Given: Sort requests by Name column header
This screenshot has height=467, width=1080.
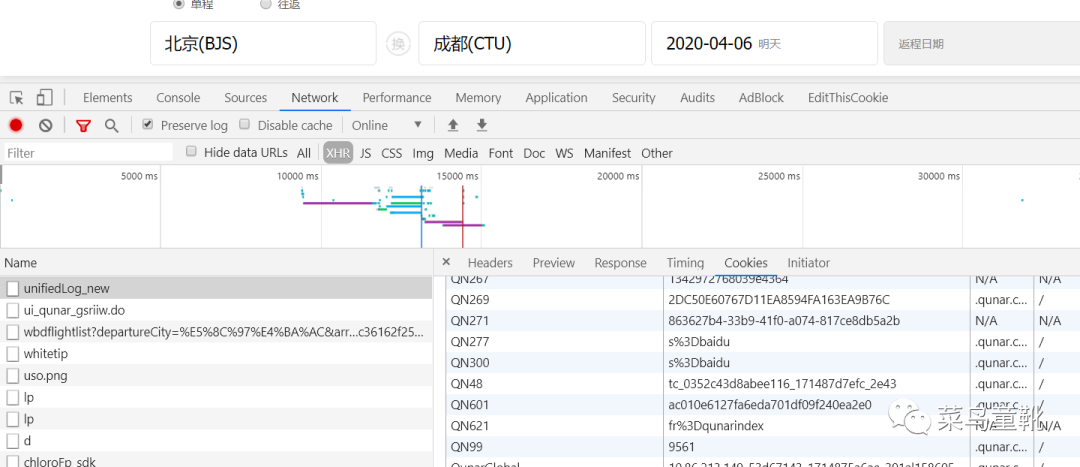Looking at the screenshot, I should 216,262.
